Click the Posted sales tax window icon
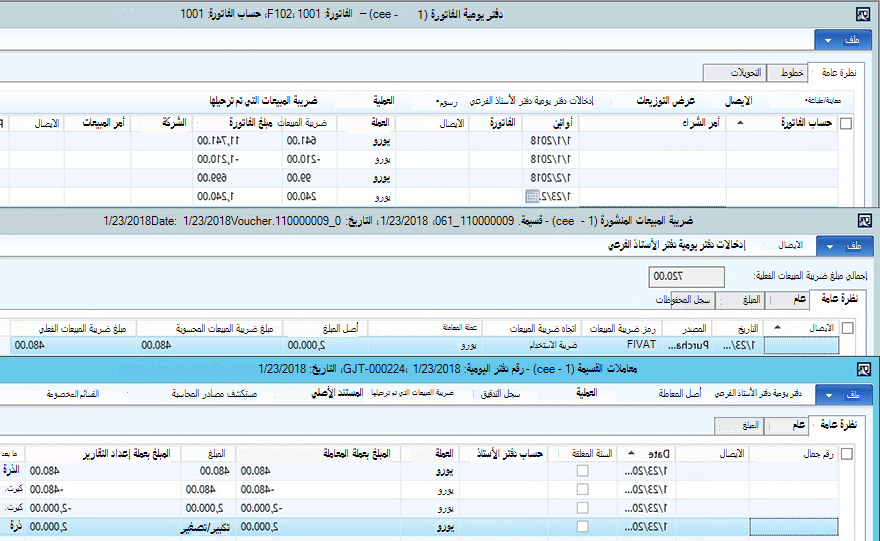Screen dimensions: 880x541 click(x=864, y=221)
